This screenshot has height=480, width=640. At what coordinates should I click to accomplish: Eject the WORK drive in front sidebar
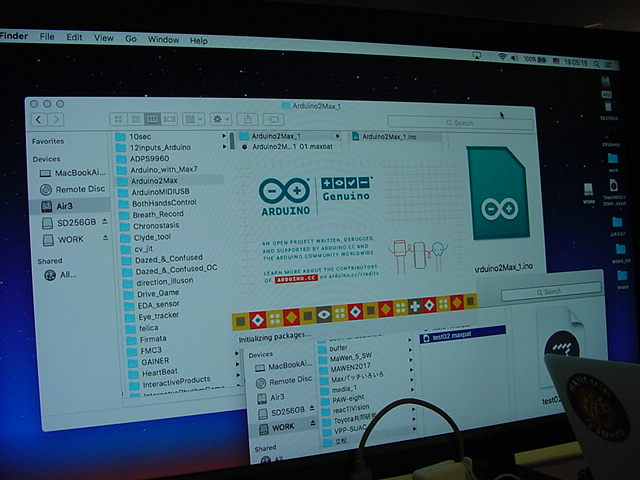pos(106,238)
